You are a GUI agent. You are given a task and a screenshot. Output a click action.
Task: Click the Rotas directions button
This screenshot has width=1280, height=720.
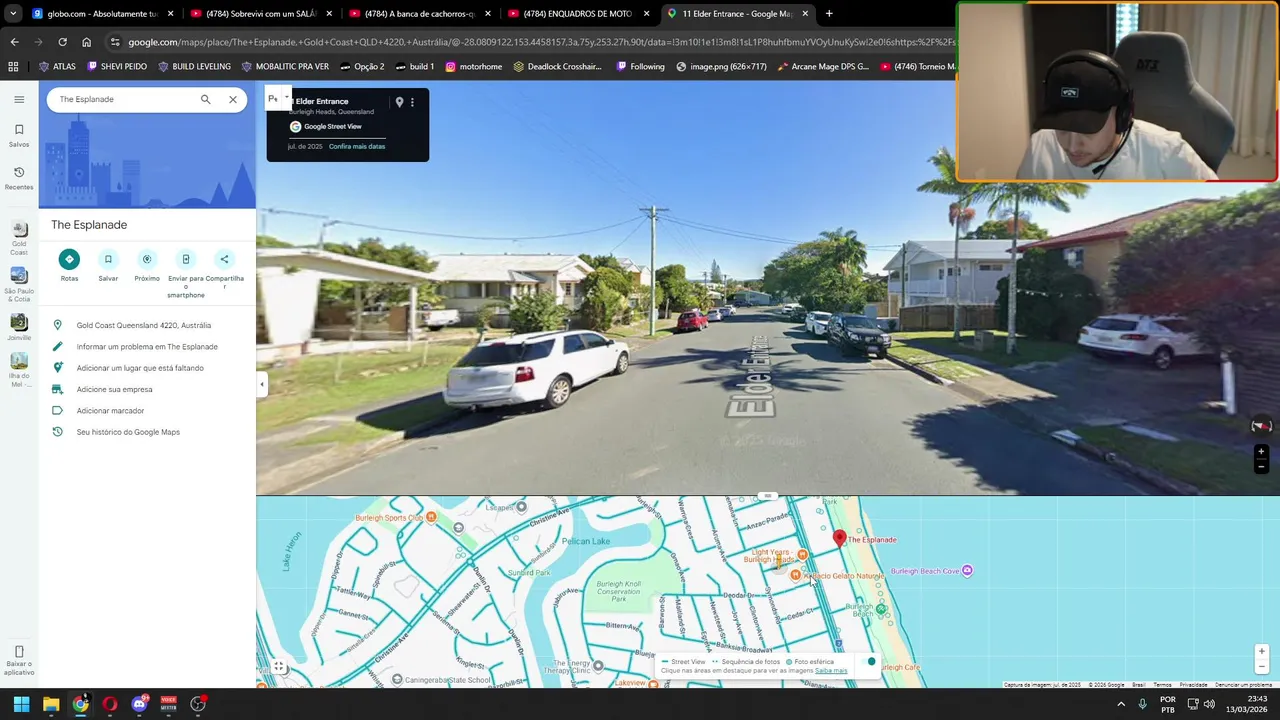tap(69, 259)
